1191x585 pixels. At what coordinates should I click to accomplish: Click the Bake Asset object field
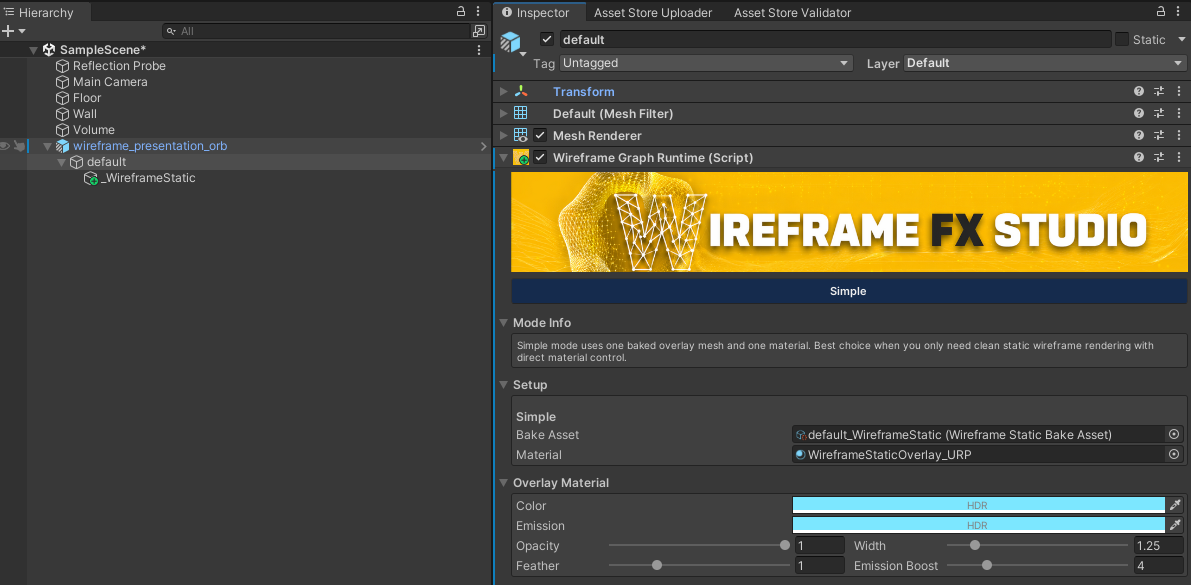978,435
